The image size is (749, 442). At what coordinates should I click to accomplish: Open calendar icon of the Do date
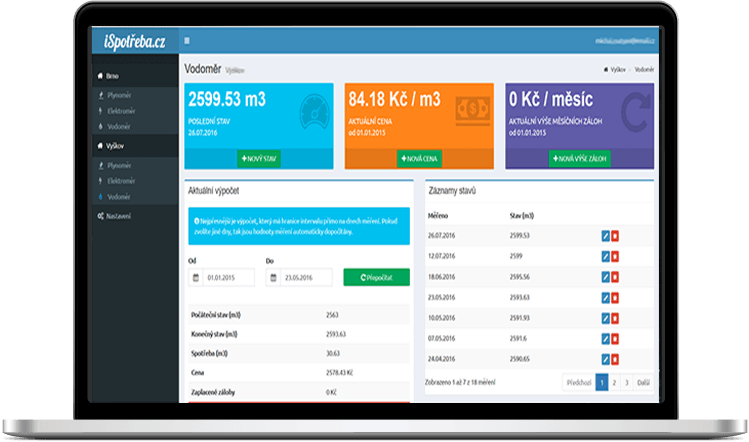click(x=274, y=277)
